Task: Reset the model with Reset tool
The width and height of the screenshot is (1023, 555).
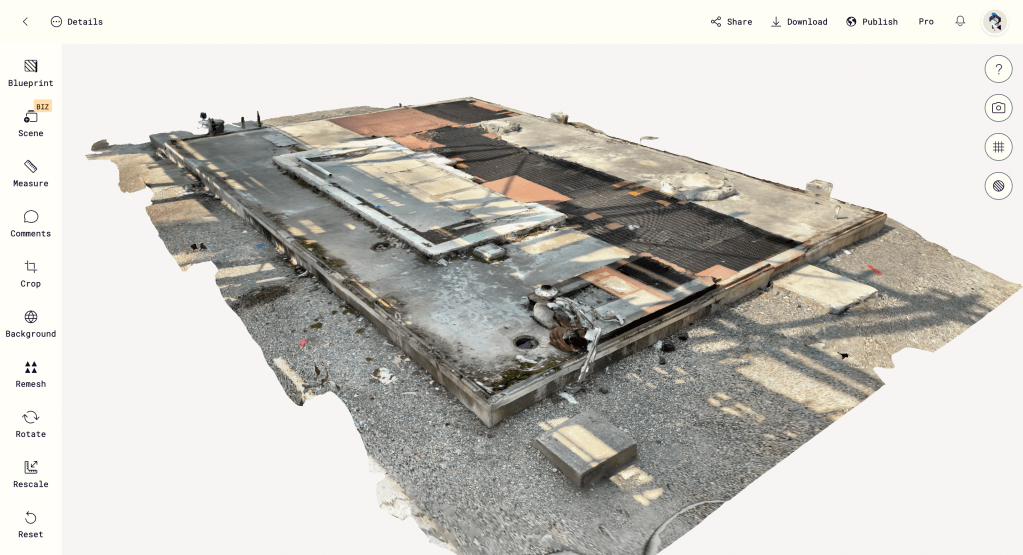Action: click(x=31, y=522)
